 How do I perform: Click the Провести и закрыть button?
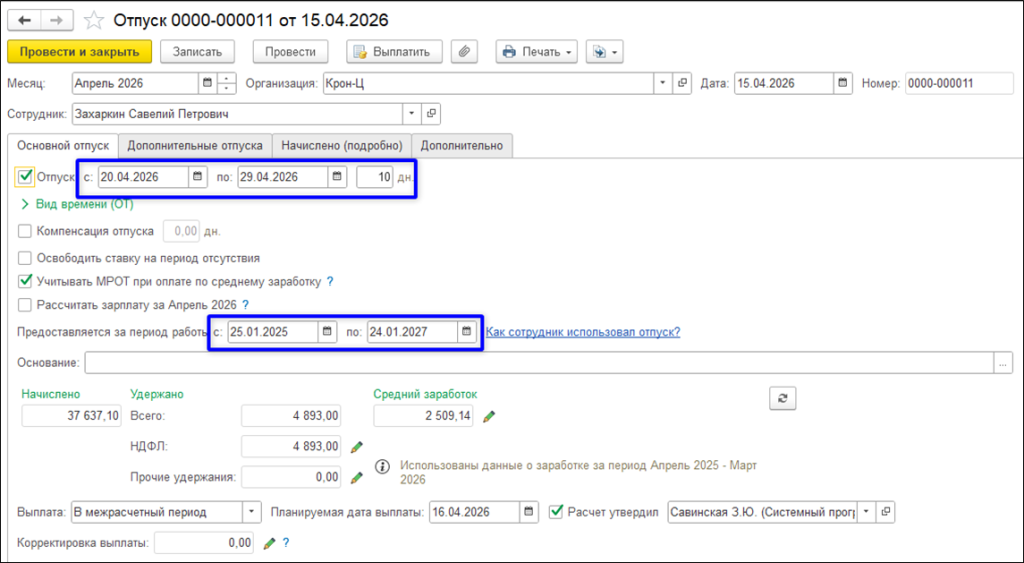coord(80,52)
